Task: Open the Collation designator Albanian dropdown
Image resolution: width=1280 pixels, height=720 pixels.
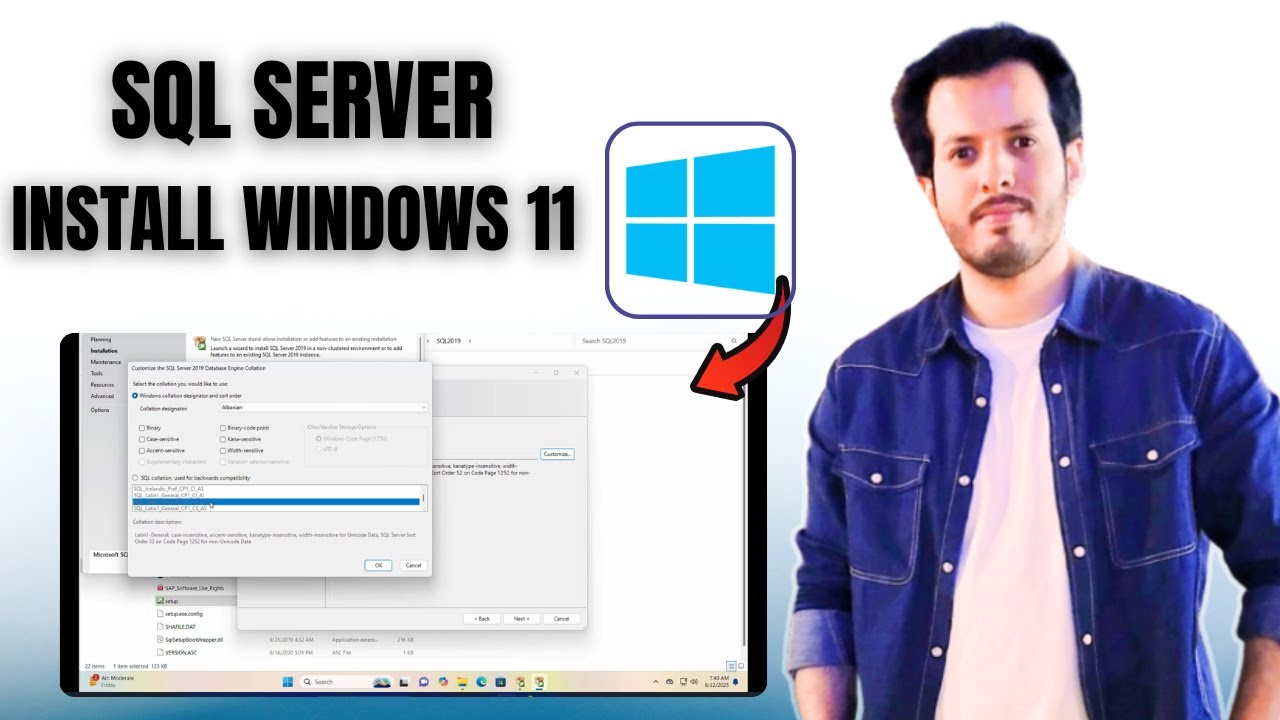Action: 323,408
